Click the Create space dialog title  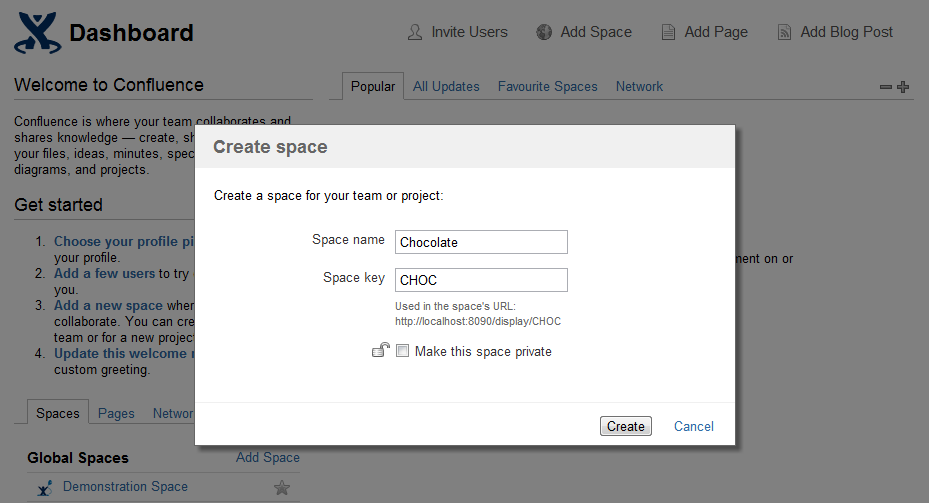point(270,146)
